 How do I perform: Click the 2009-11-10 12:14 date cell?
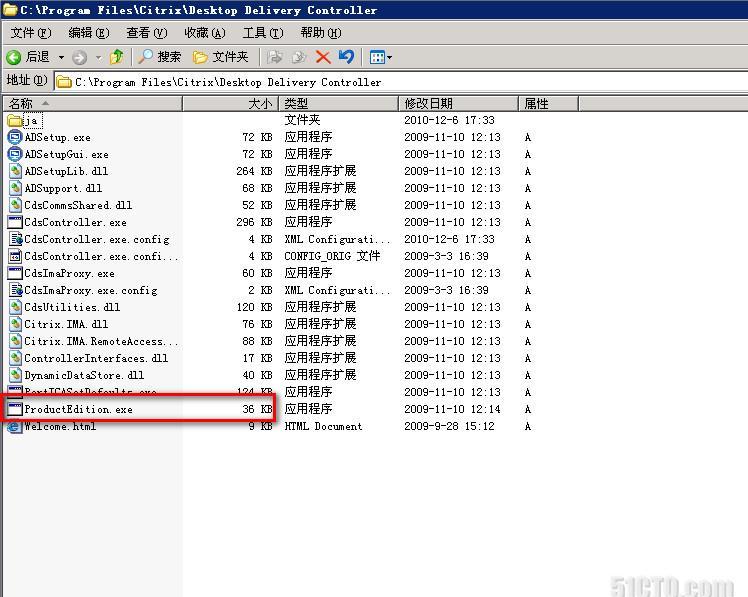(x=452, y=409)
